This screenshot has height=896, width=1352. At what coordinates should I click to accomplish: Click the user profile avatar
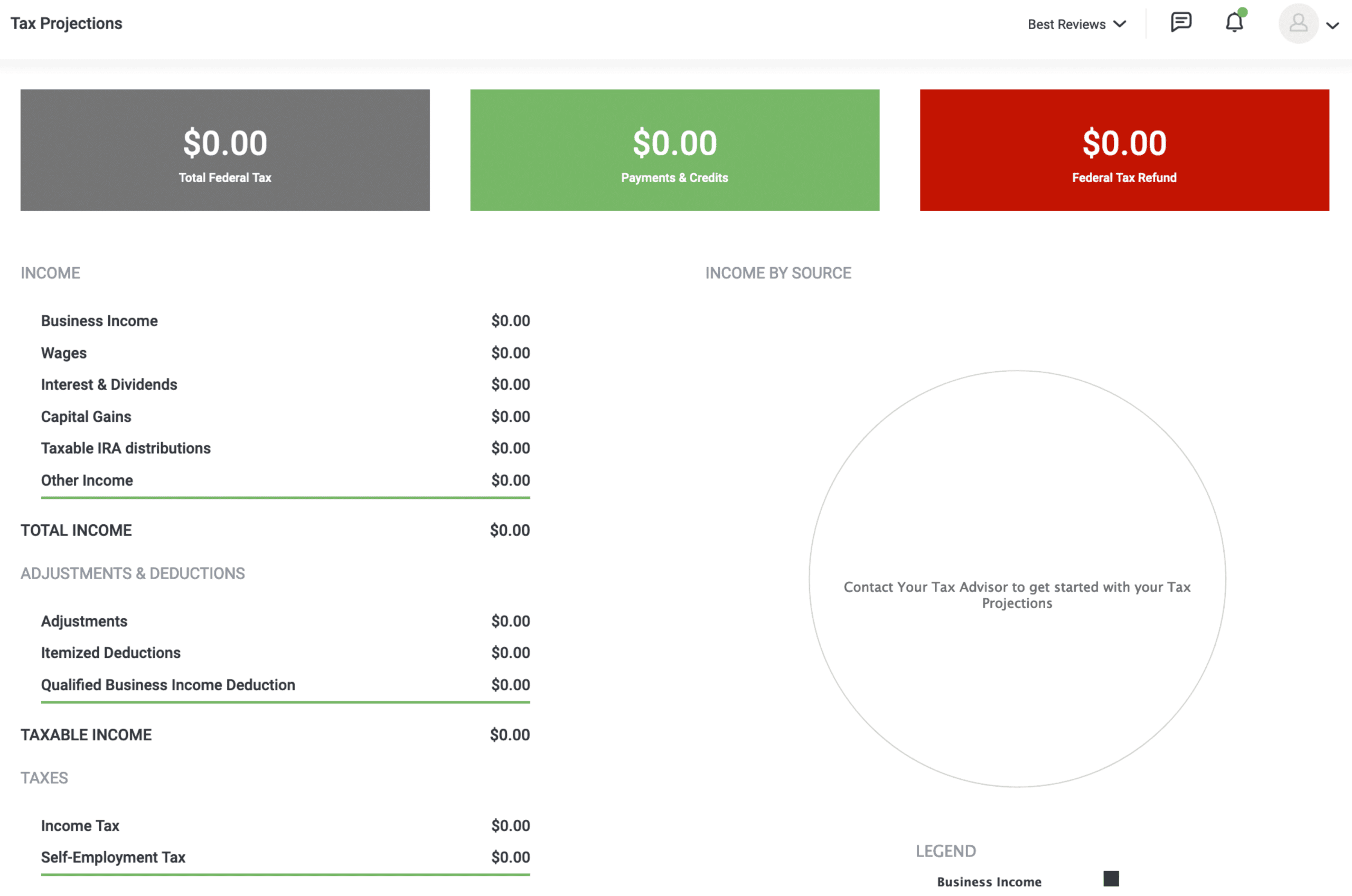1298,23
